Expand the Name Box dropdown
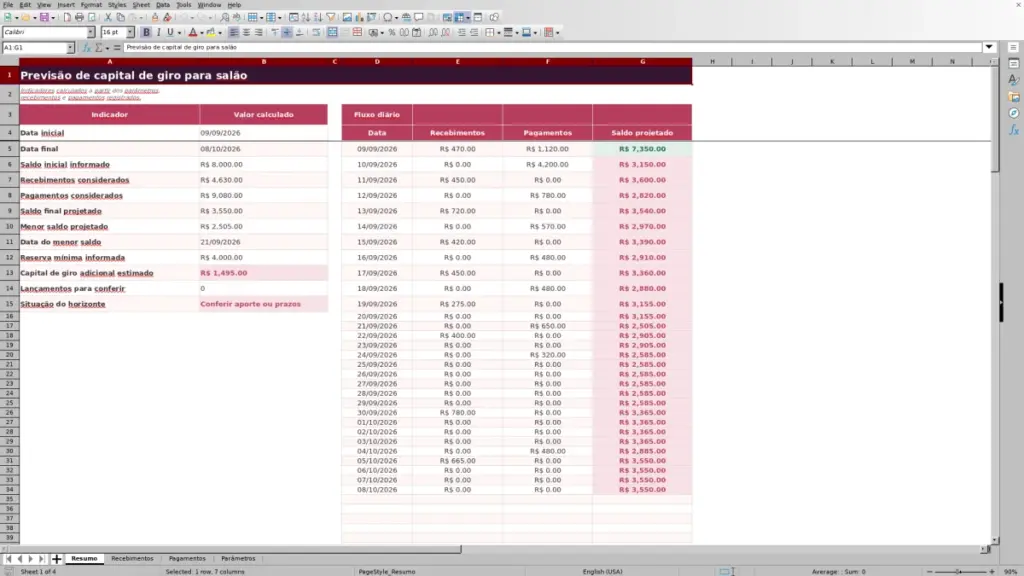This screenshot has width=1024, height=576. click(x=70, y=48)
